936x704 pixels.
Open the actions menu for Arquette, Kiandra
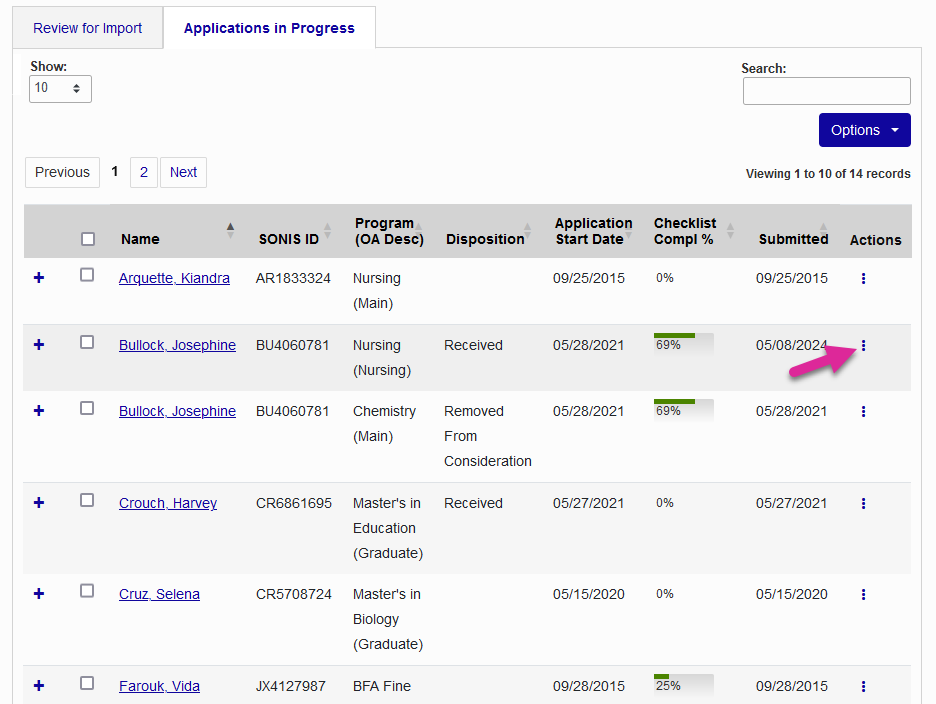[x=863, y=278]
